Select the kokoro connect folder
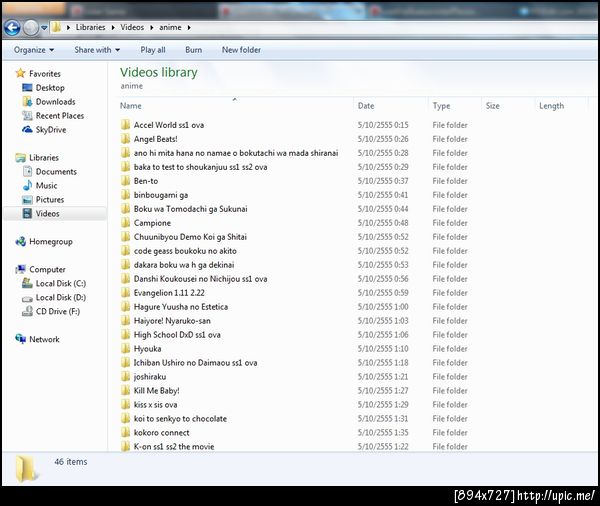The width and height of the screenshot is (600, 506). click(161, 433)
